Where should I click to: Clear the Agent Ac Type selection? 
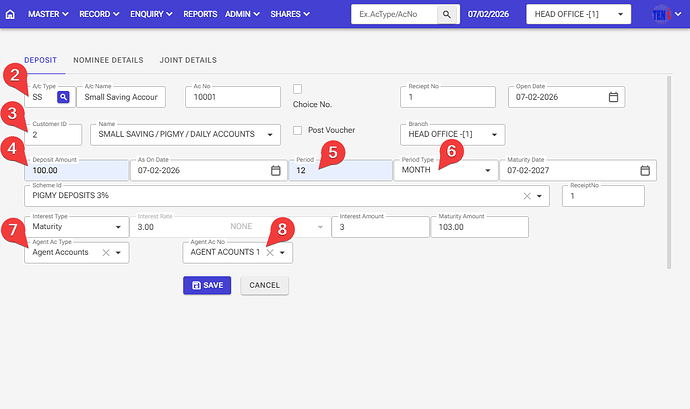click(104, 253)
